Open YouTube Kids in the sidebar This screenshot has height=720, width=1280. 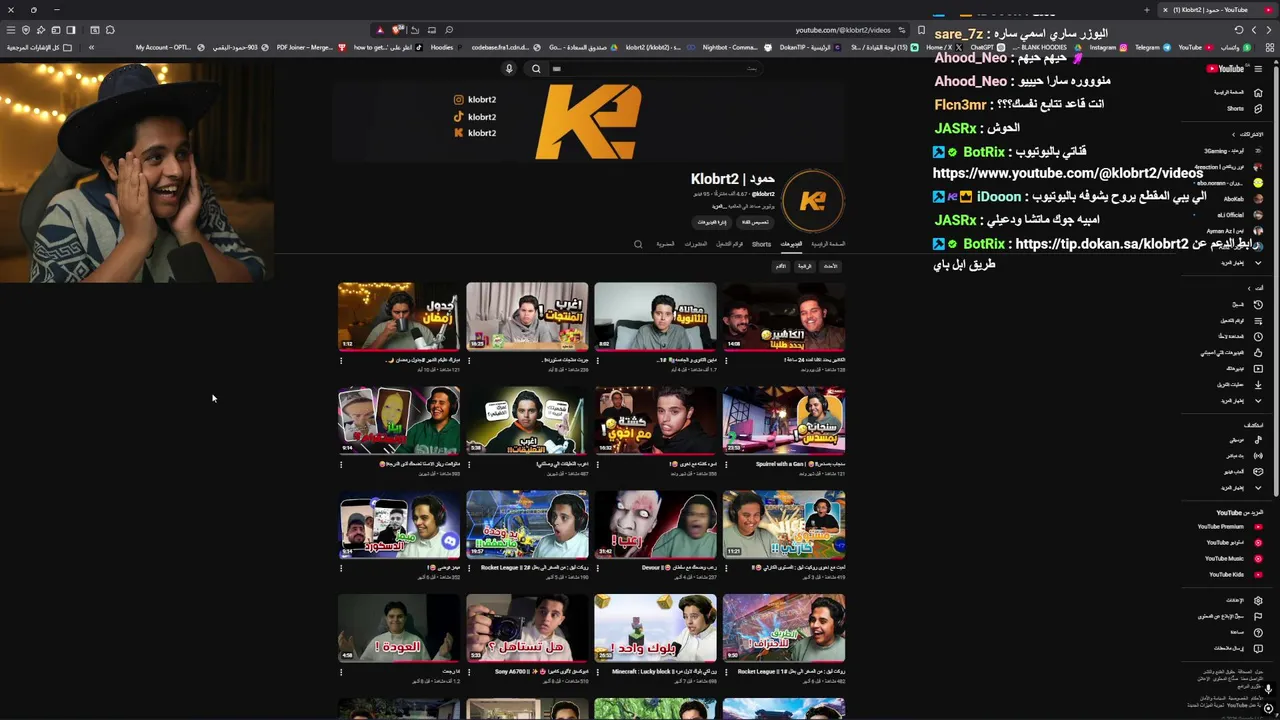[1235, 574]
